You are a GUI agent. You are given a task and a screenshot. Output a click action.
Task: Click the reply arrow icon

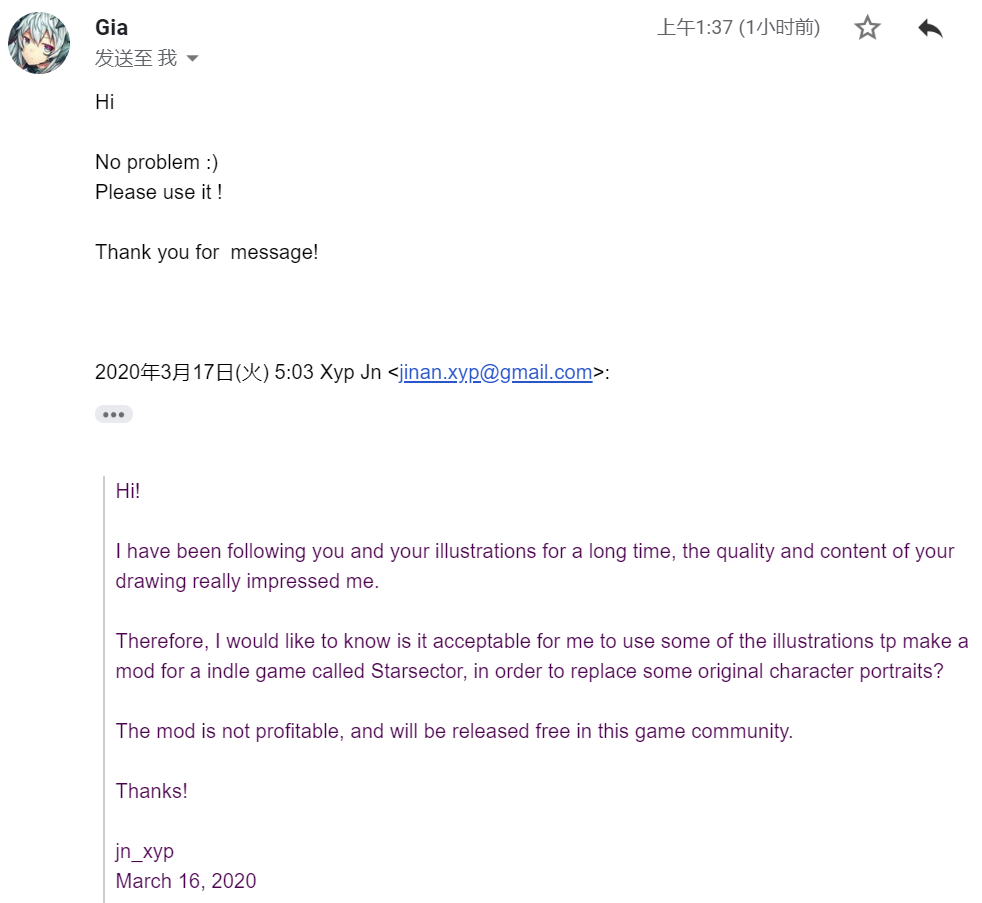point(930,28)
